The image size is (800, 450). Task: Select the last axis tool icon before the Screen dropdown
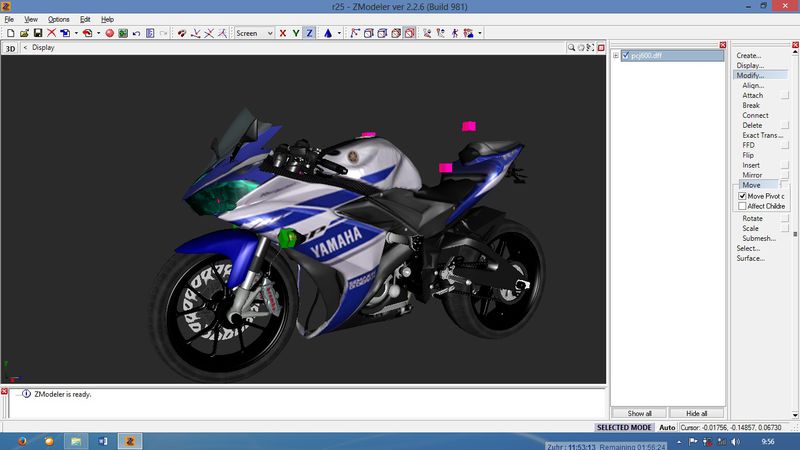click(x=222, y=33)
